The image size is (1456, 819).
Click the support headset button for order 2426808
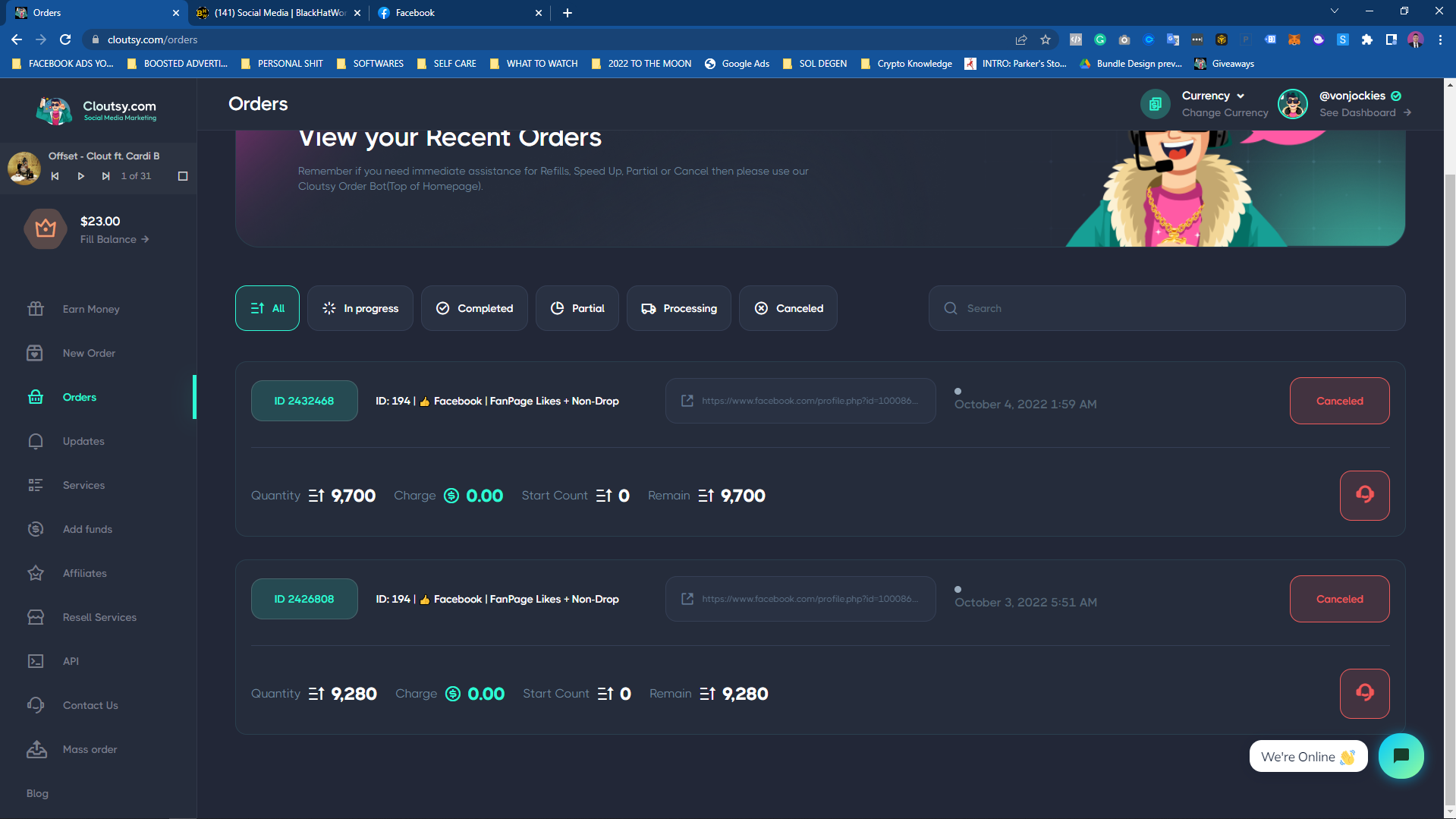[x=1365, y=694]
